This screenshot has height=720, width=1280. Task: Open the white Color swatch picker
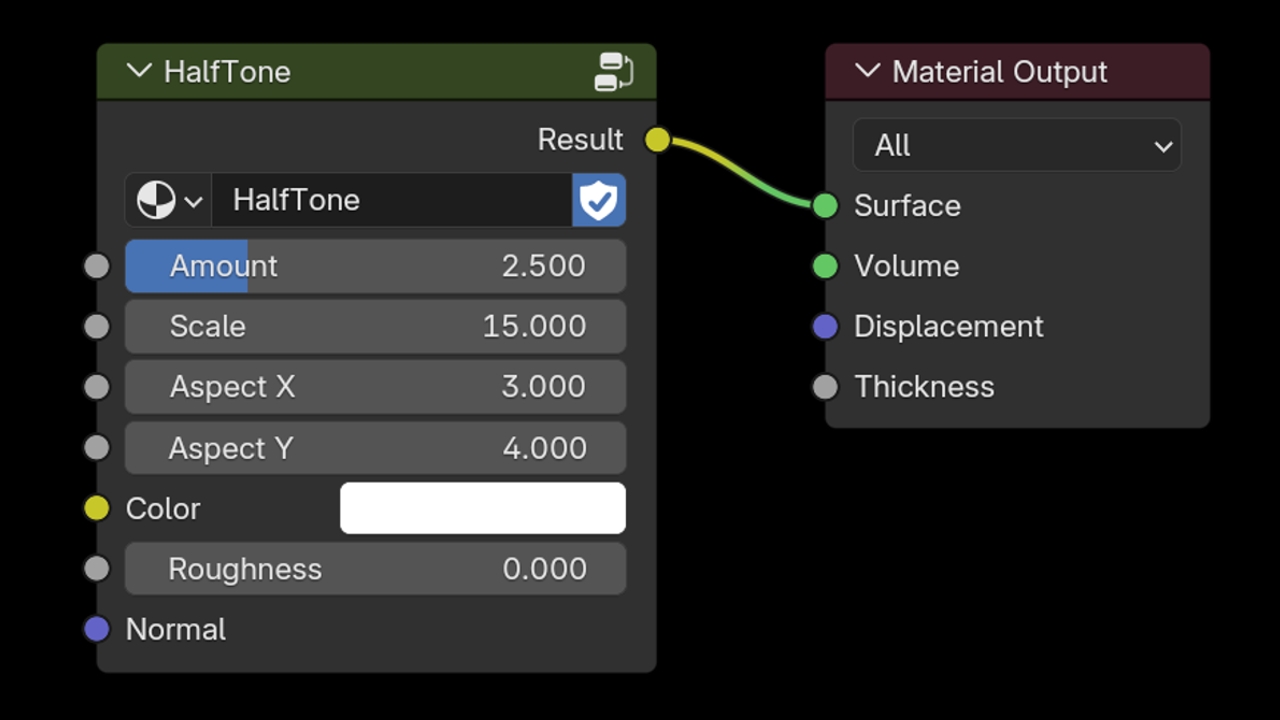point(483,508)
